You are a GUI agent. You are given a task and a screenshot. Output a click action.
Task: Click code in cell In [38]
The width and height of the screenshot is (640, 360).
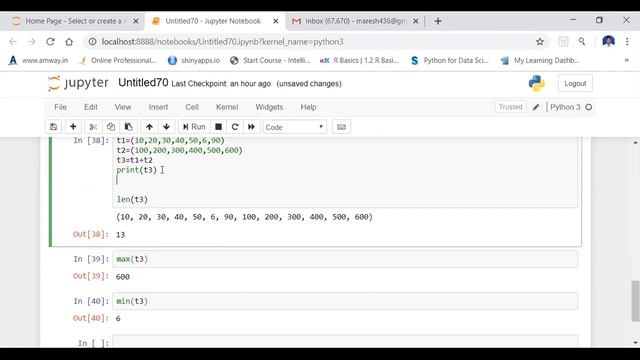[x=345, y=172]
